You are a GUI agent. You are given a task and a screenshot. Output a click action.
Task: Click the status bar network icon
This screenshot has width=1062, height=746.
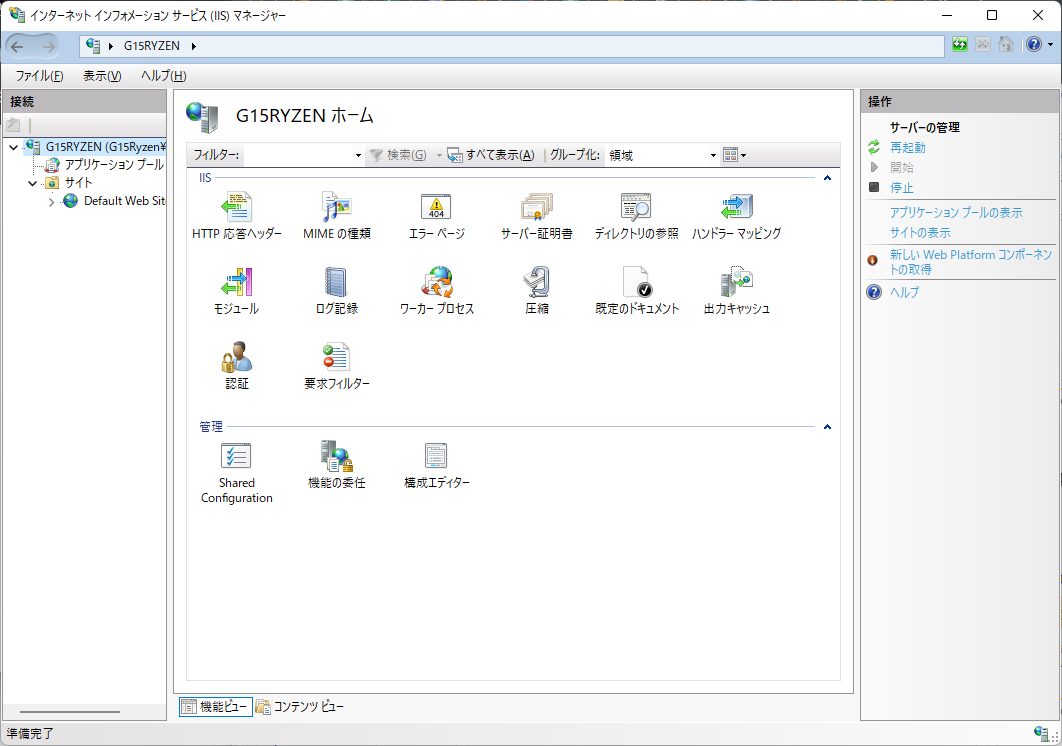tap(1041, 732)
